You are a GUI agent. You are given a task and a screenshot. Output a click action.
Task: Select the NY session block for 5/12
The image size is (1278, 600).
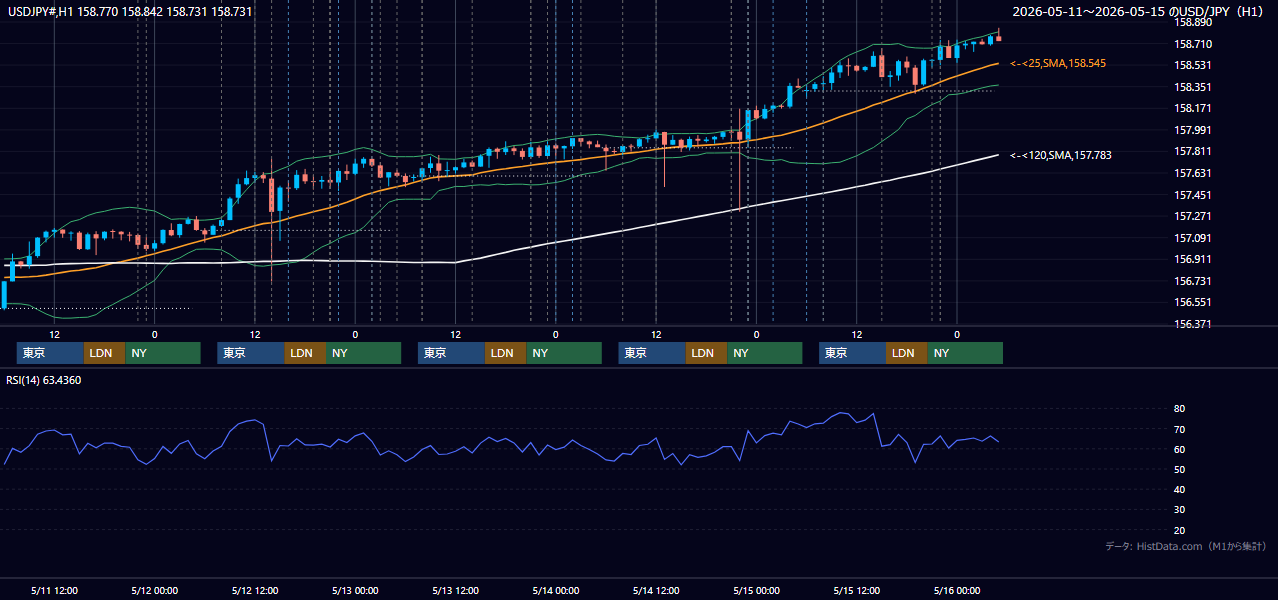pyautogui.click(x=363, y=353)
